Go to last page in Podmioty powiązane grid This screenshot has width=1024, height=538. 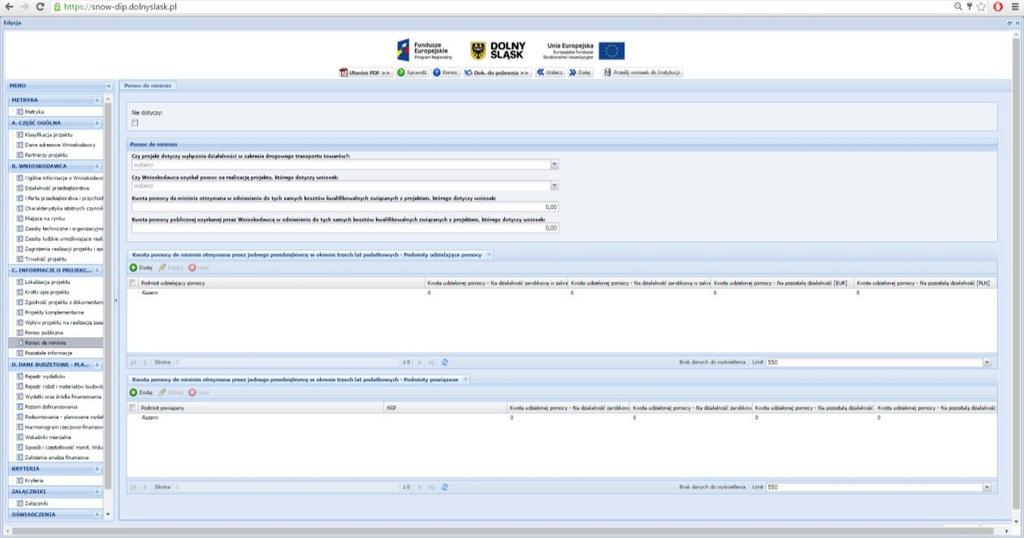431,487
